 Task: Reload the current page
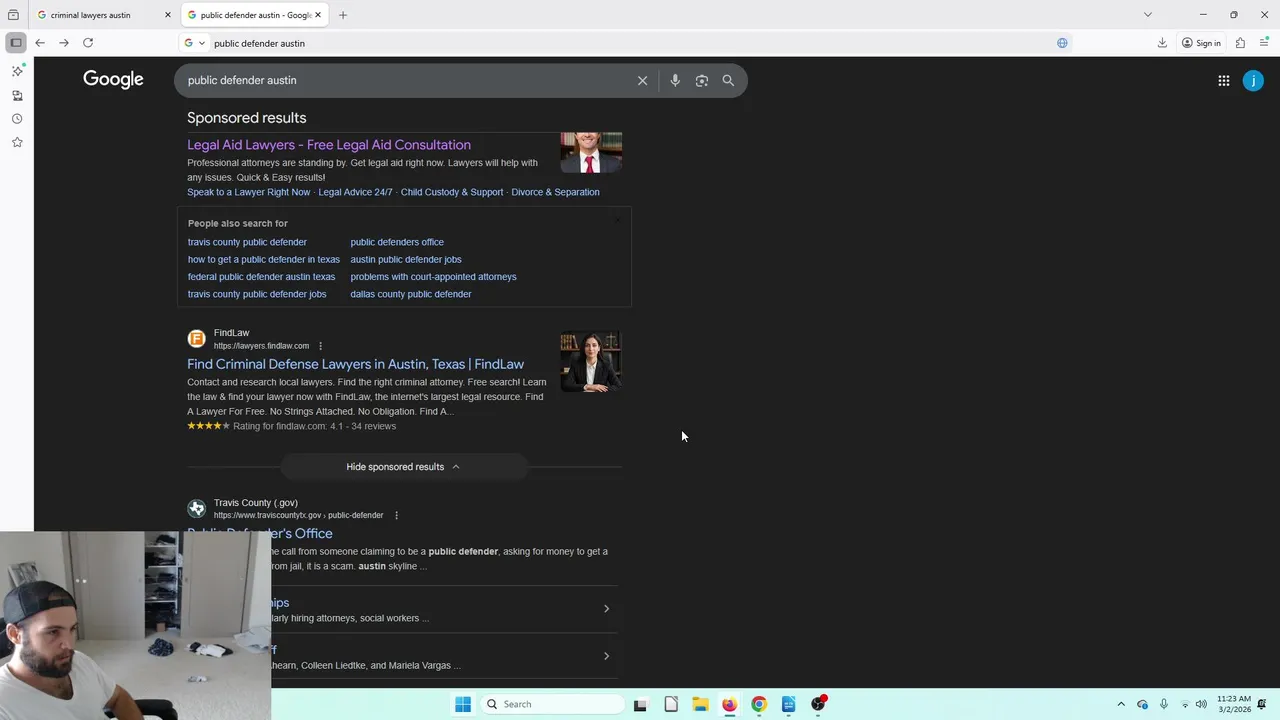tap(88, 43)
